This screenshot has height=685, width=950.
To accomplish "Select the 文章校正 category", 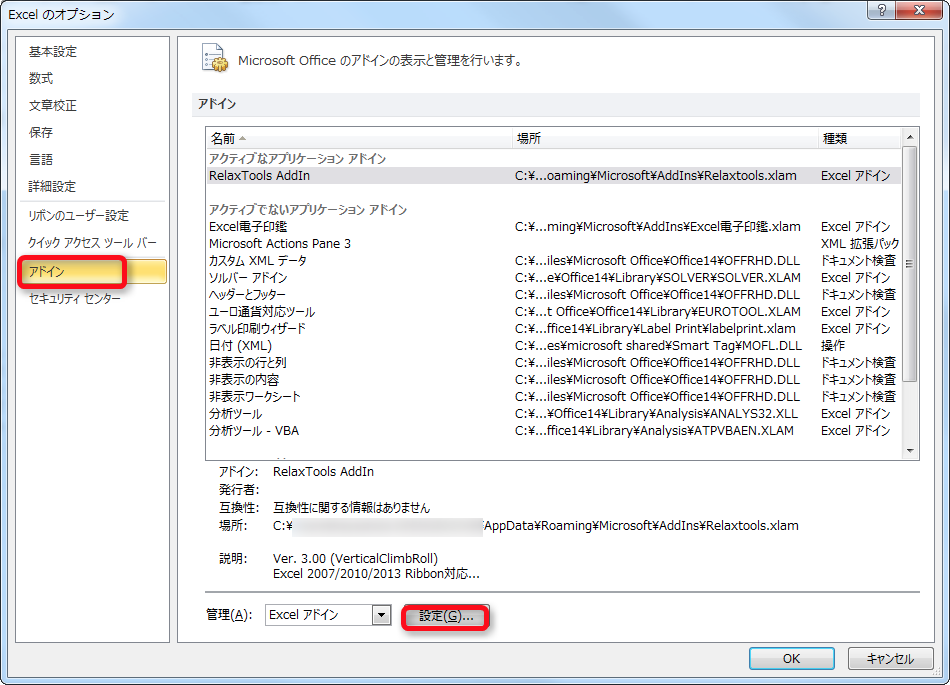I will [x=53, y=105].
